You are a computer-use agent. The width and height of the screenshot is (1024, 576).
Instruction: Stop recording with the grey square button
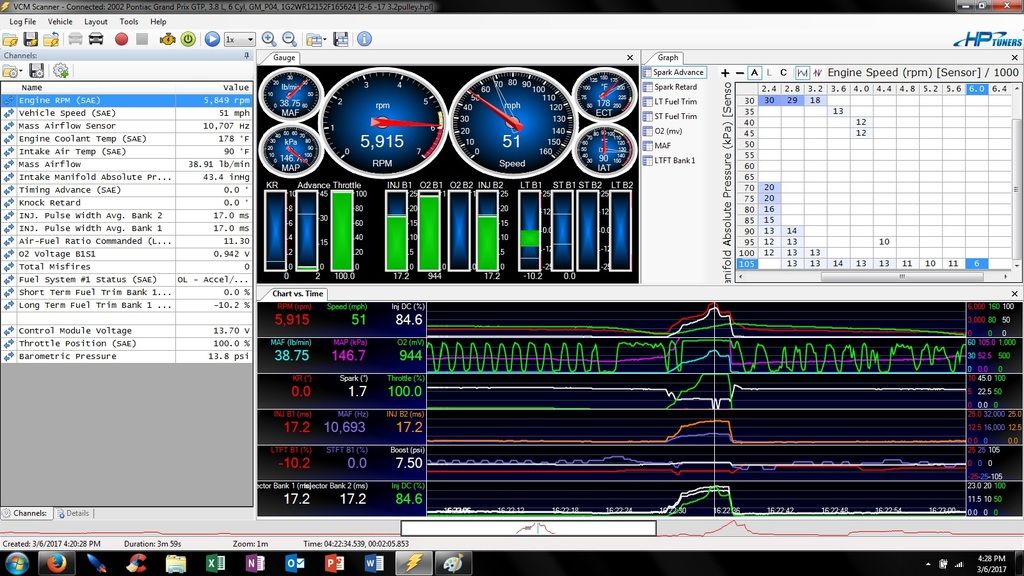[x=142, y=39]
